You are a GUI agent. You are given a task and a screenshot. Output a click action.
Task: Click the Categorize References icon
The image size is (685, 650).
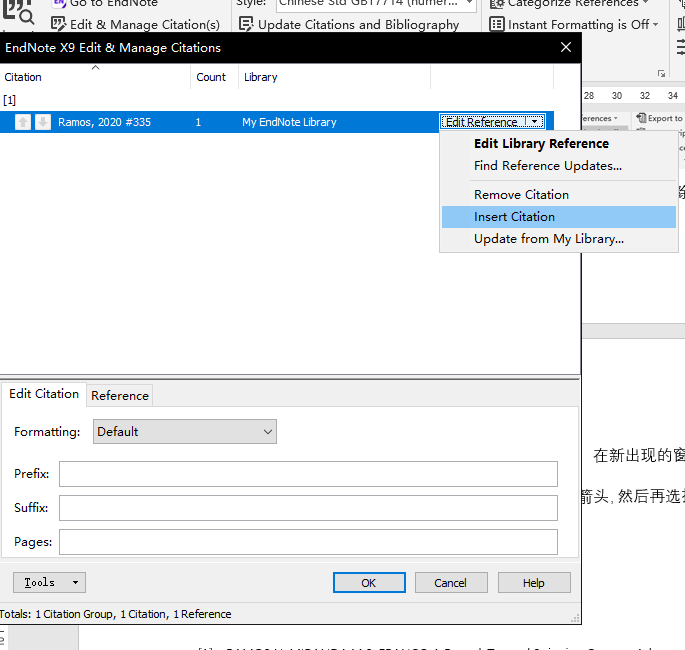[497, 4]
